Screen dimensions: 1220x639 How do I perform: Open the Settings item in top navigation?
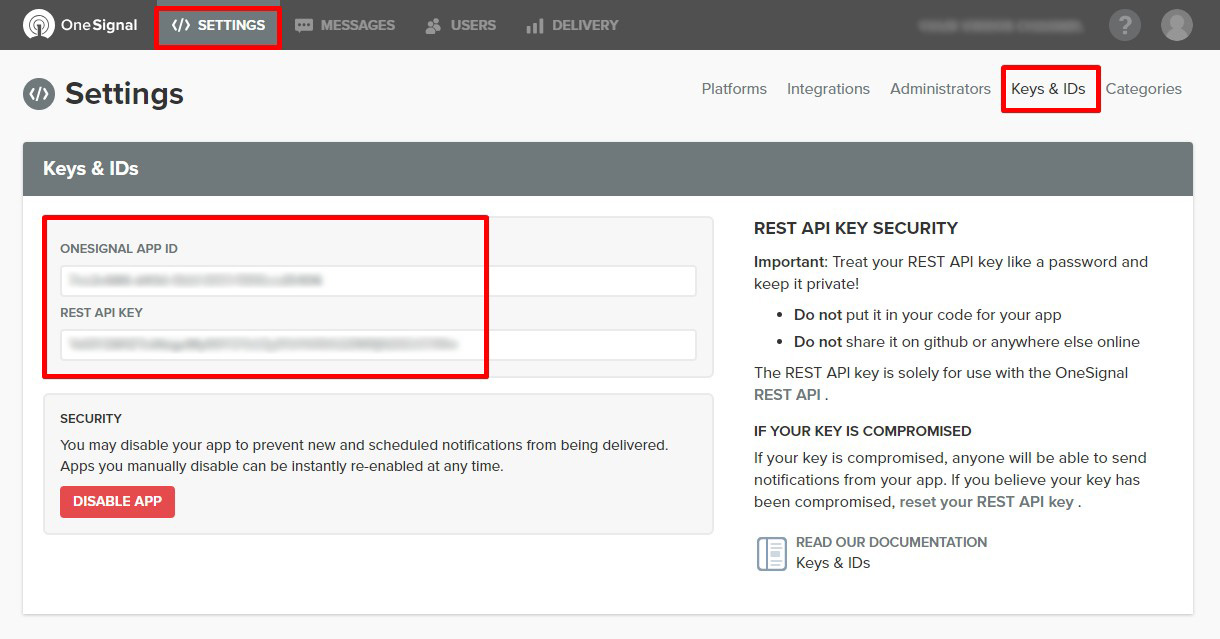[x=218, y=25]
